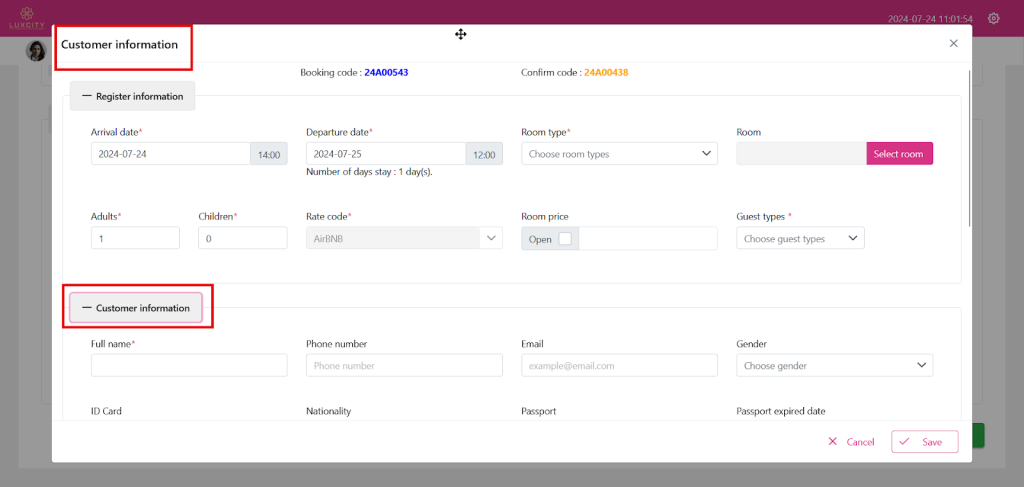1024x487 pixels.
Task: Click the Save button
Action: pos(924,441)
